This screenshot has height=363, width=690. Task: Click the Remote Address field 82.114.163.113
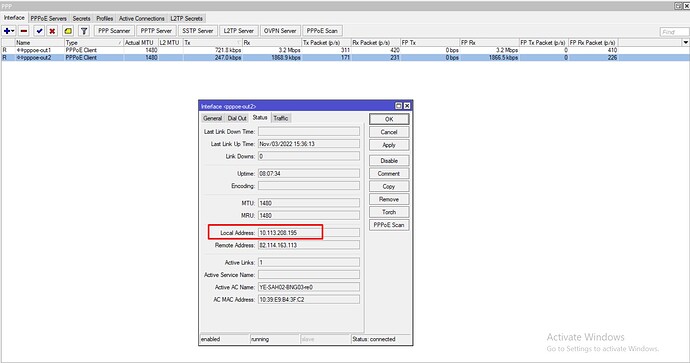point(308,245)
